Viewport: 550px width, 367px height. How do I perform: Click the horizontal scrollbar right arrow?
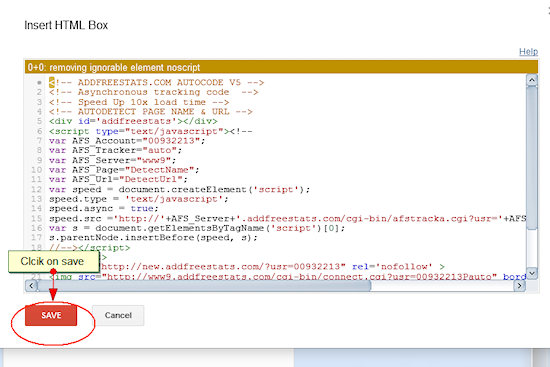click(x=519, y=286)
